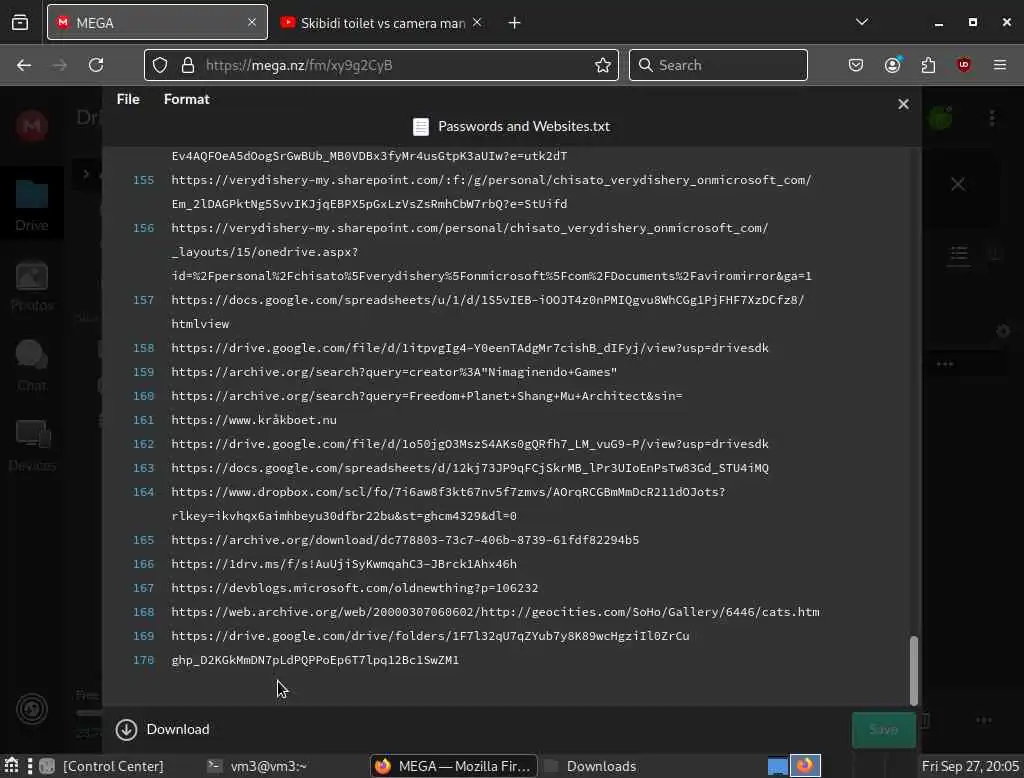Viewport: 1024px width, 778px height.
Task: Close the dimmed MEGA panel X
Action: 957,184
